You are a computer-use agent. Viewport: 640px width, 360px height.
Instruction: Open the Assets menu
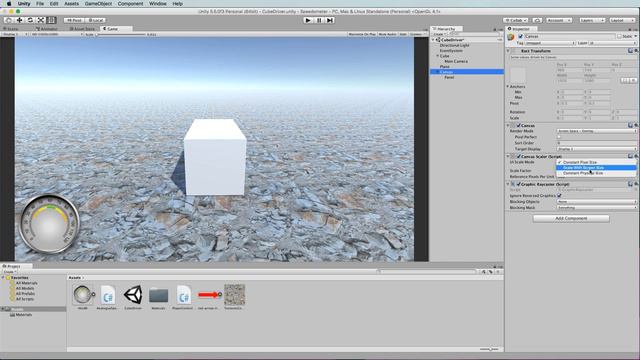tap(71, 4)
